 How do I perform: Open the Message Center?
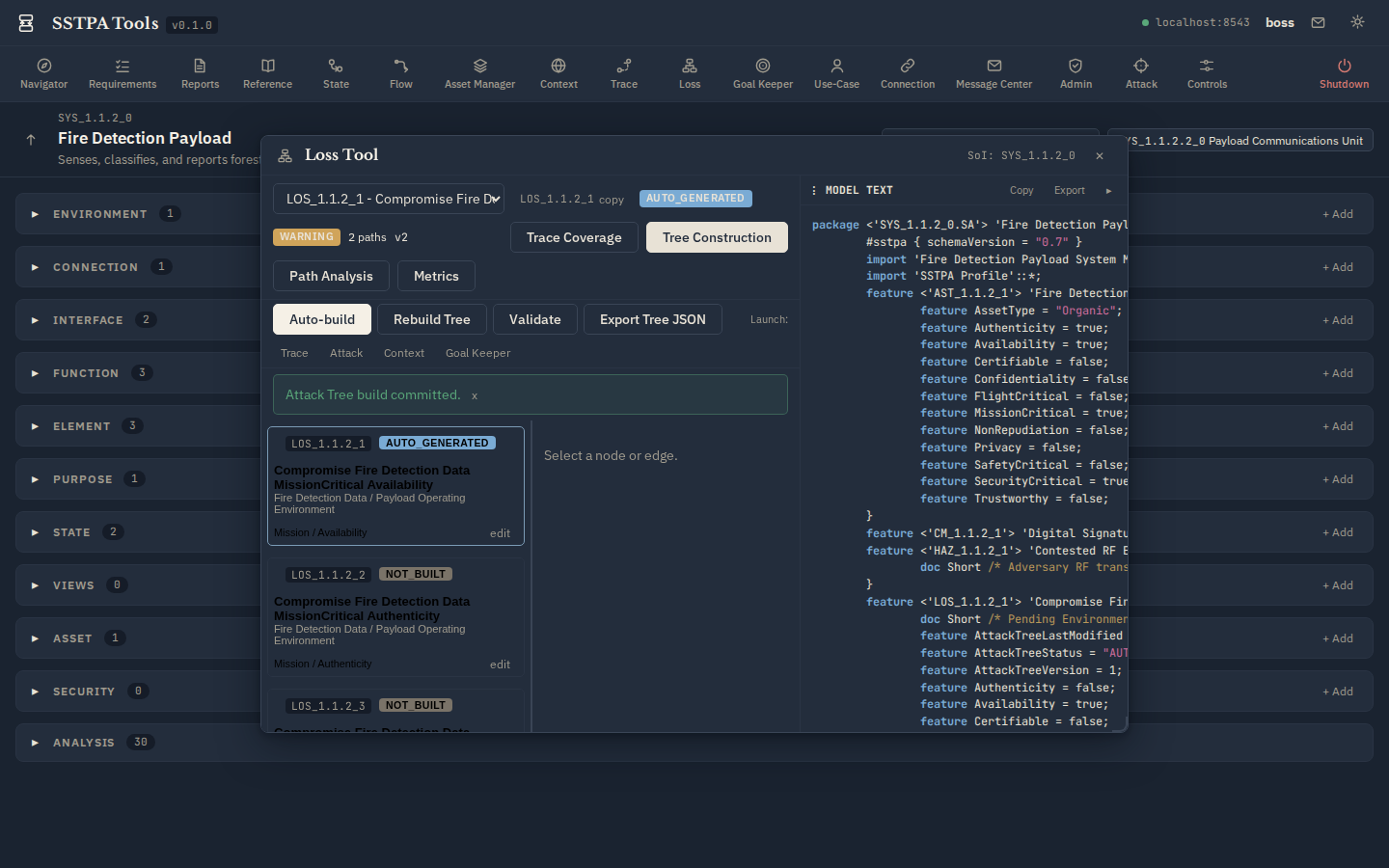click(x=994, y=73)
